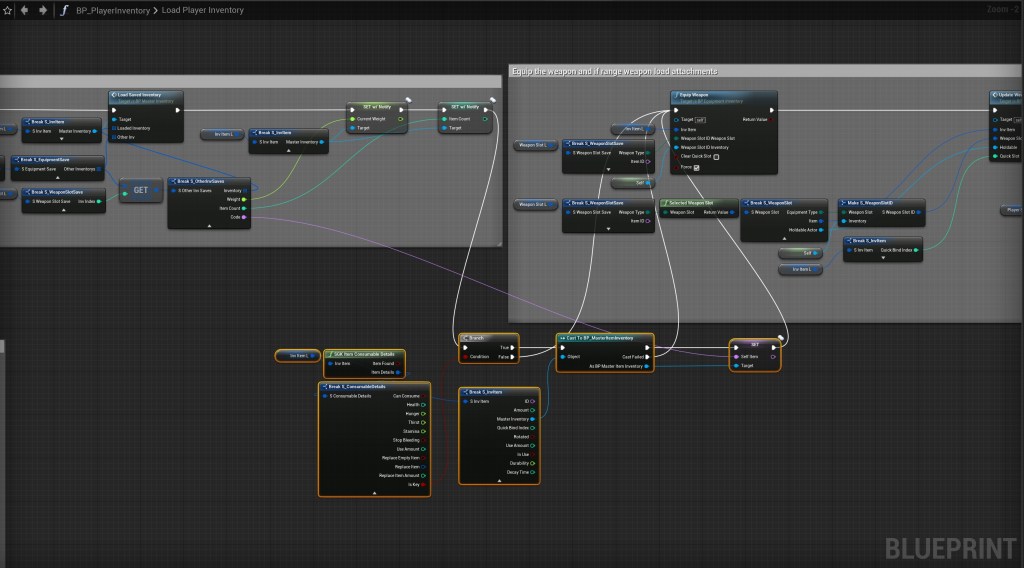Click the function icon beside the breadcrumb
Image resolution: width=1024 pixels, height=568 pixels.
[x=63, y=10]
